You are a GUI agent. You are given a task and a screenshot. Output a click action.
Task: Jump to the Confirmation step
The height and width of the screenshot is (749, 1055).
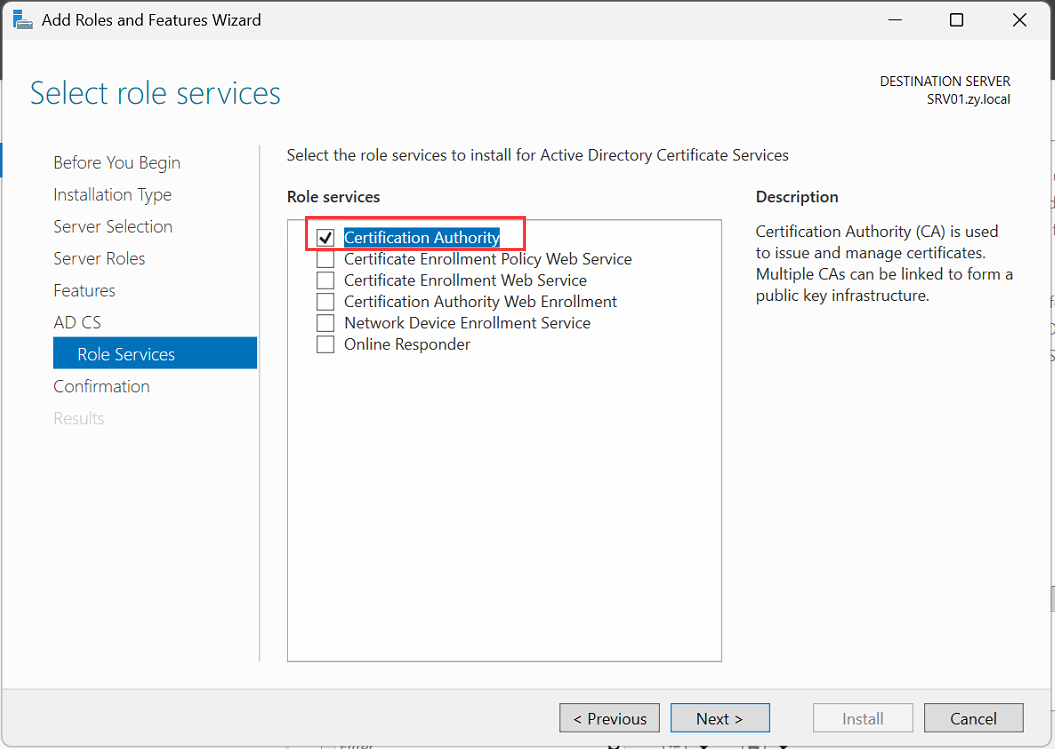coord(102,386)
